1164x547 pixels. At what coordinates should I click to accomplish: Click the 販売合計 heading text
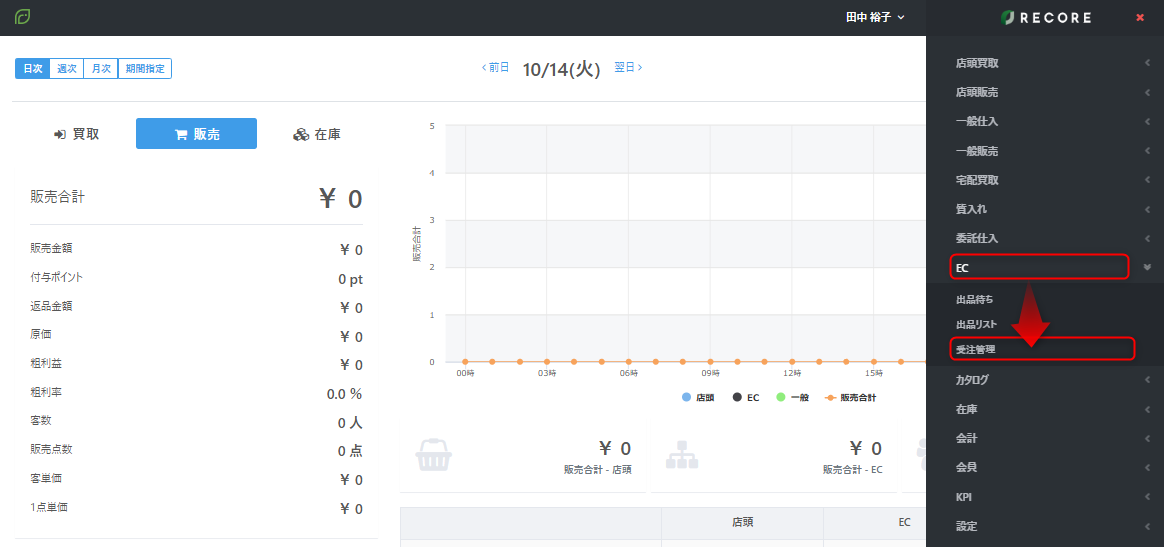(x=57, y=197)
